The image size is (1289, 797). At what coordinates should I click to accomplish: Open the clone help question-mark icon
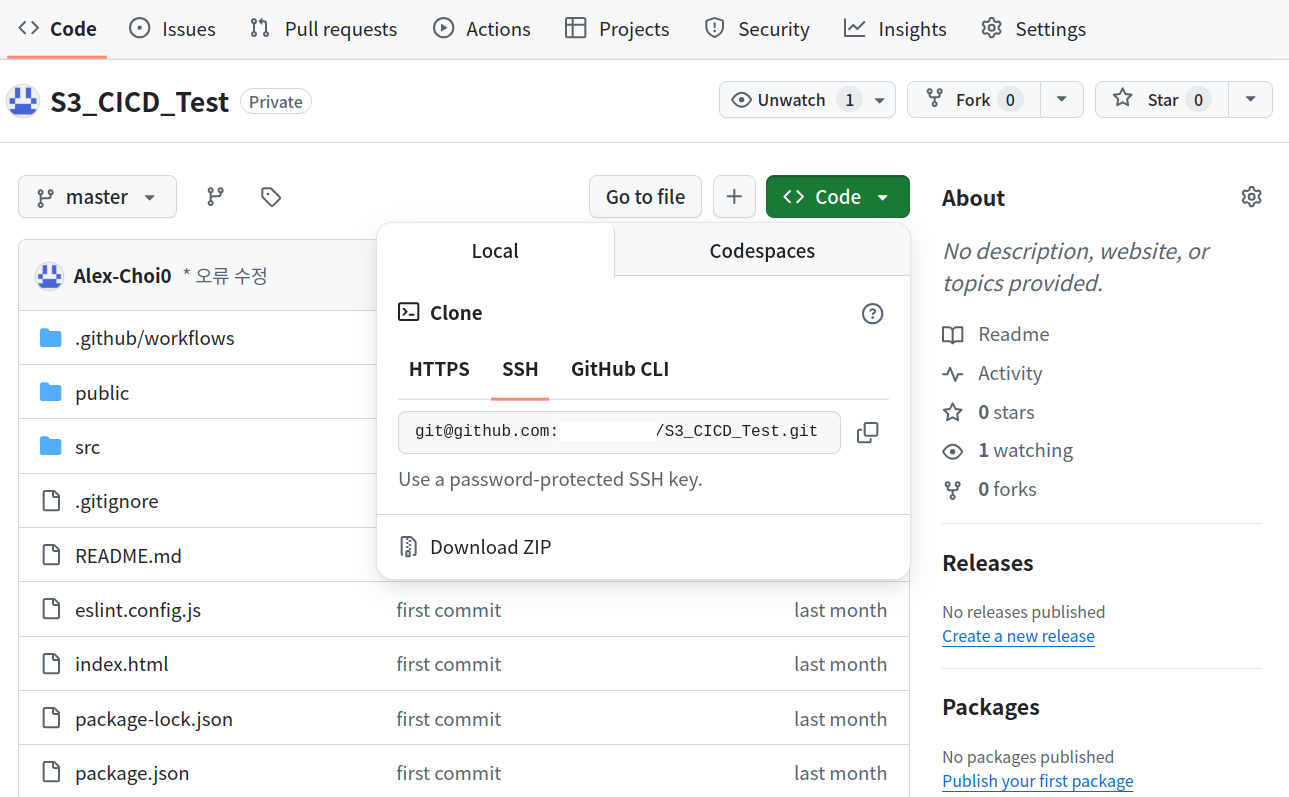tap(872, 314)
